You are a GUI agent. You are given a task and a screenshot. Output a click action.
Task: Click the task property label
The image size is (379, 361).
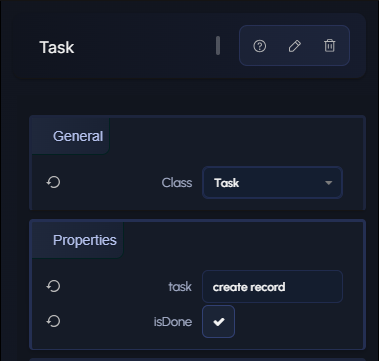pyautogui.click(x=180, y=287)
